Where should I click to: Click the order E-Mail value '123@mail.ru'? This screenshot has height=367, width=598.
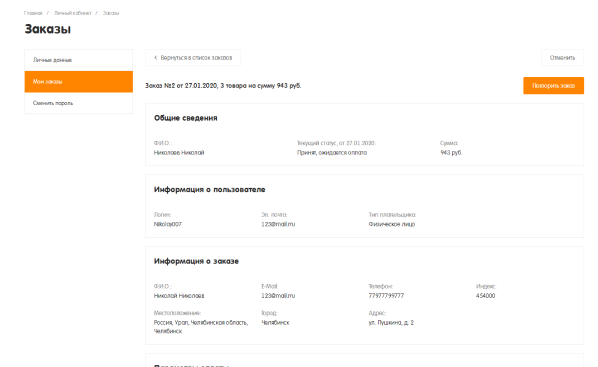click(278, 296)
